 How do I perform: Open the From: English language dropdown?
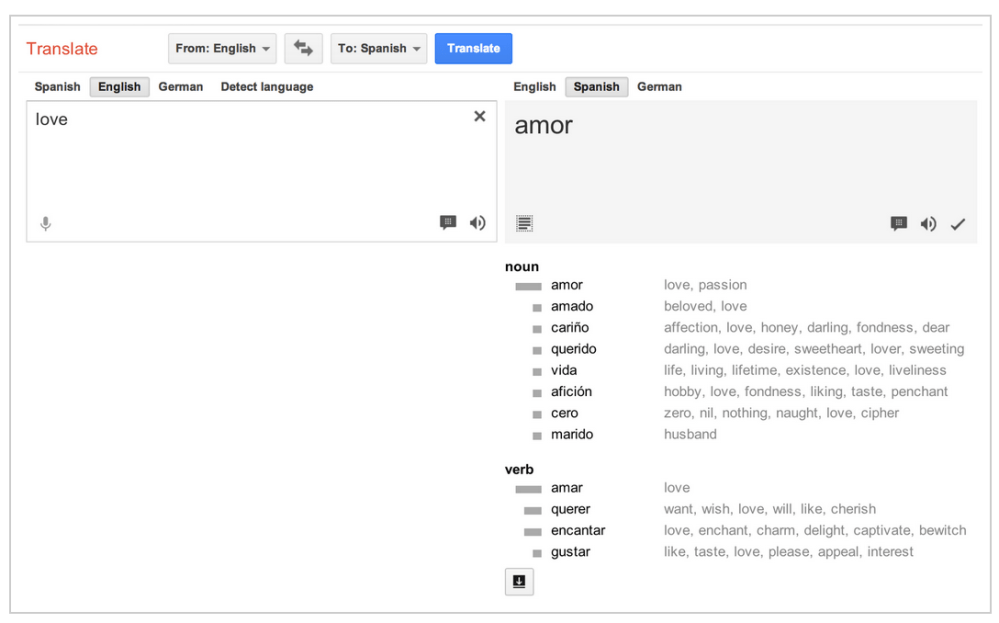pos(221,48)
